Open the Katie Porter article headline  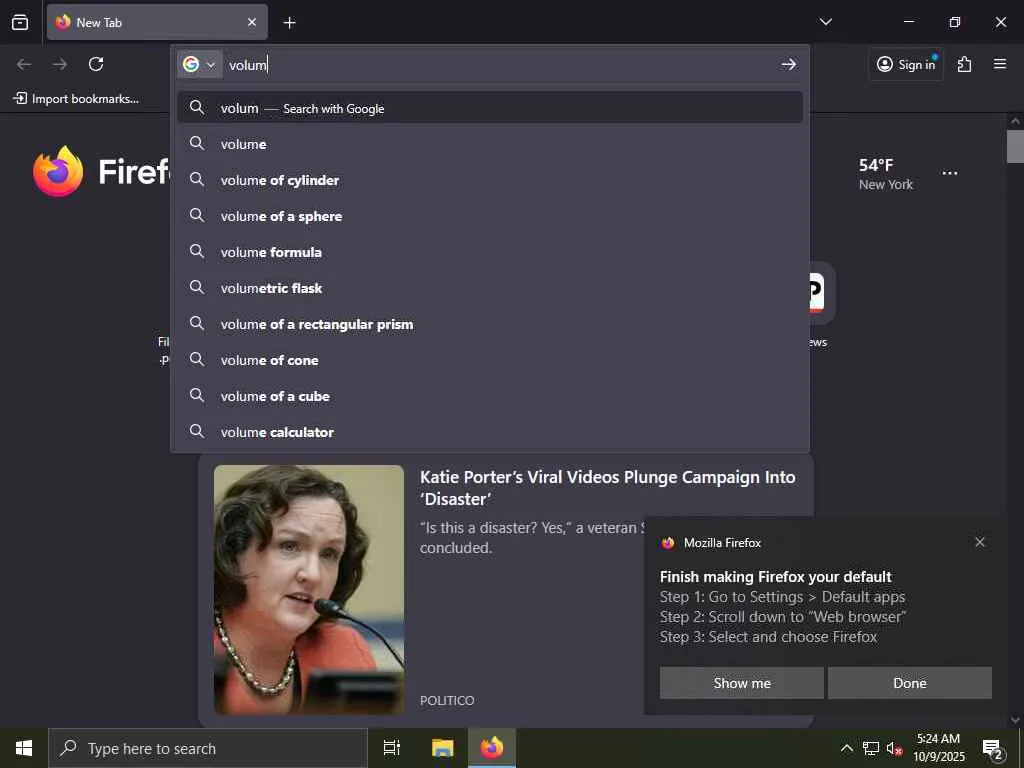click(607, 488)
